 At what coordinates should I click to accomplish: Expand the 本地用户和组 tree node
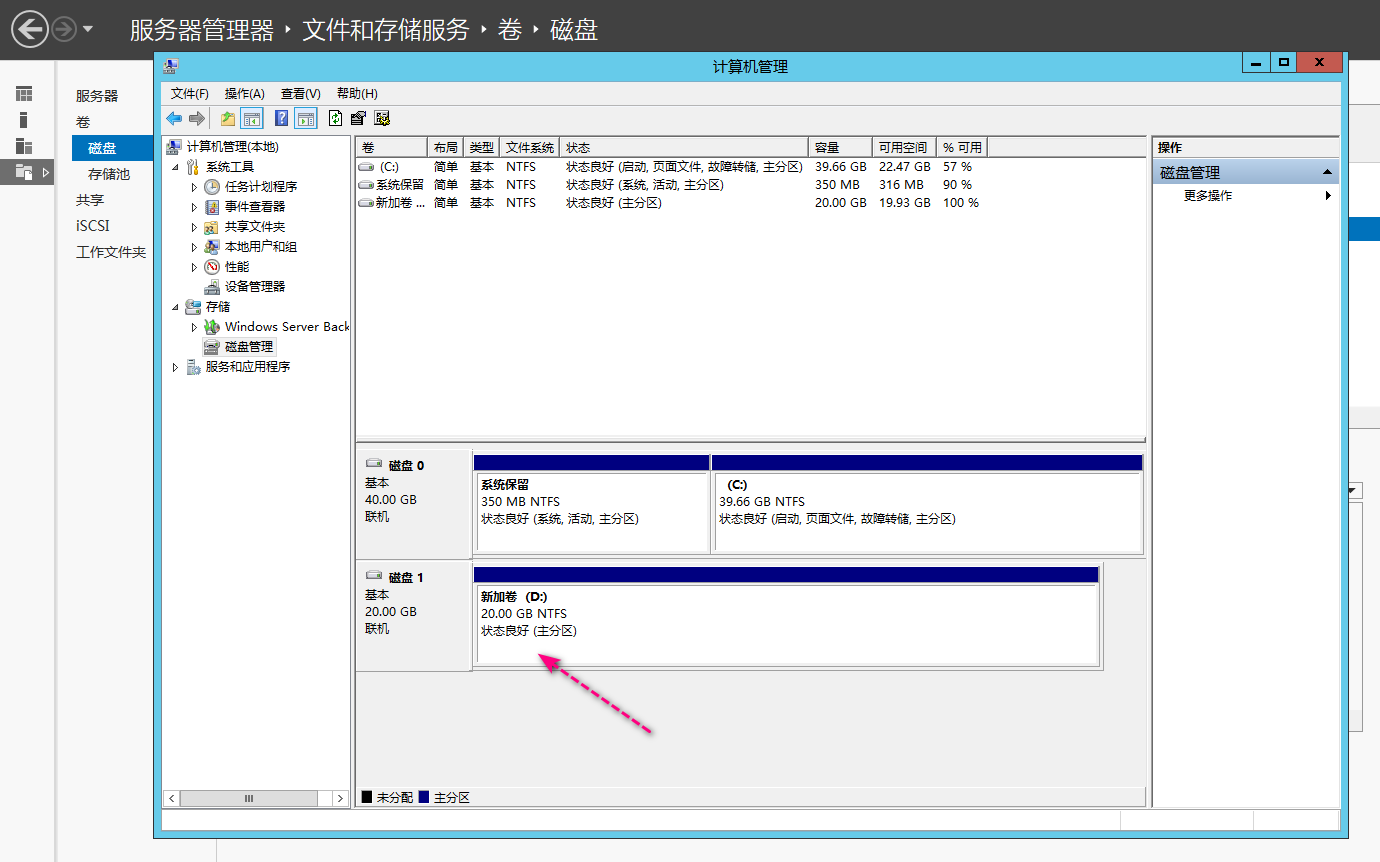pos(194,247)
